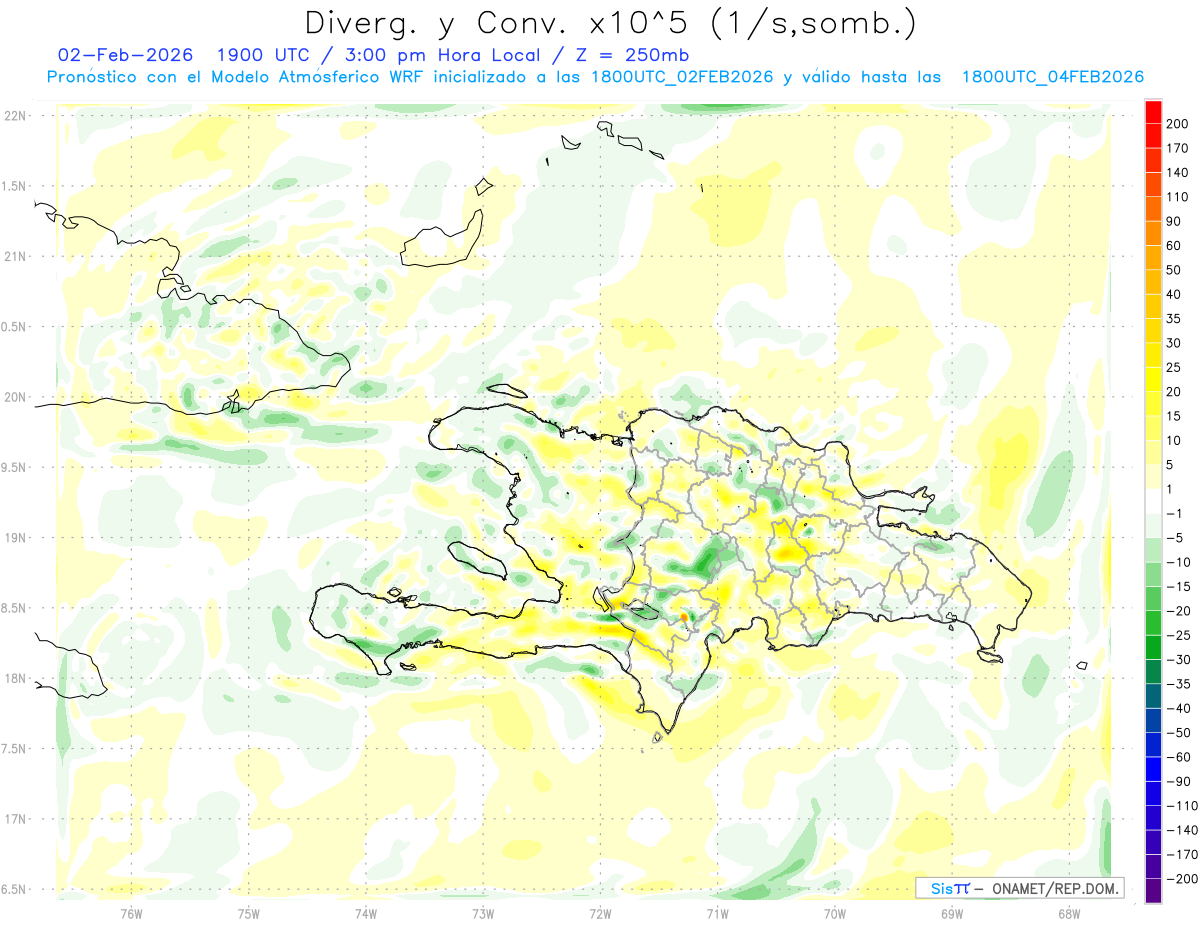Click the positive '200' color bar label
1200x927 pixels.
(x=1178, y=124)
